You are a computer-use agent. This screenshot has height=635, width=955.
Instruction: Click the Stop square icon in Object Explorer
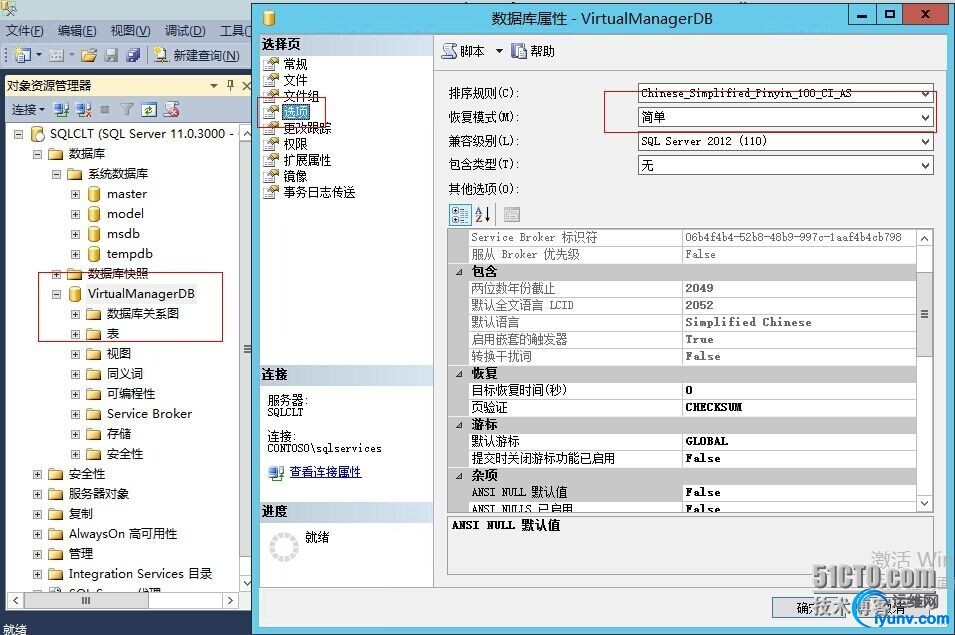click(105, 110)
